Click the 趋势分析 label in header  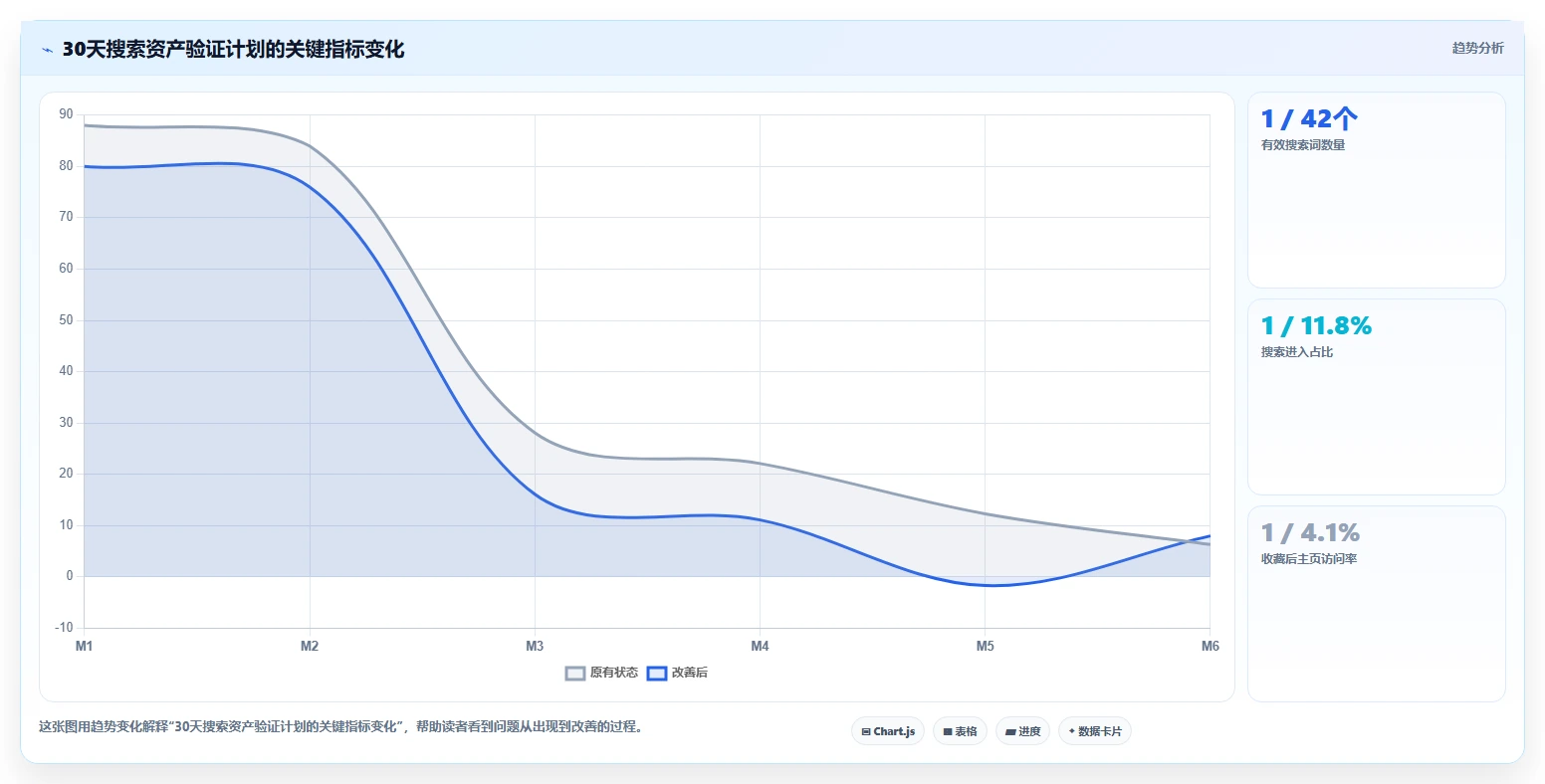click(1478, 48)
